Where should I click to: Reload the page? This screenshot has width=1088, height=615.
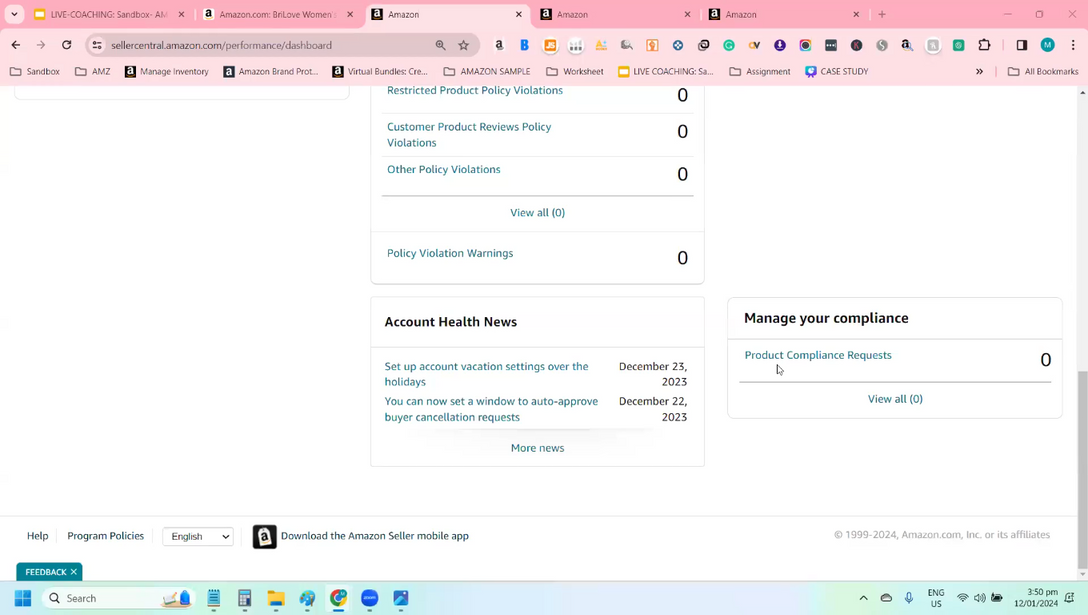pyautogui.click(x=67, y=45)
